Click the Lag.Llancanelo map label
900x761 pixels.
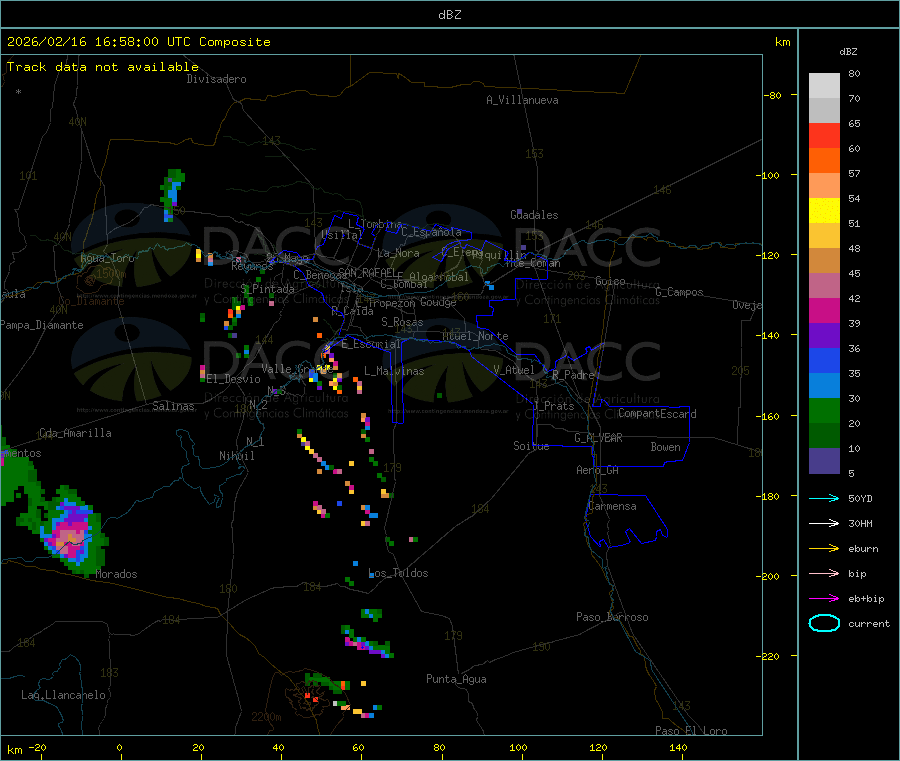pos(64,696)
